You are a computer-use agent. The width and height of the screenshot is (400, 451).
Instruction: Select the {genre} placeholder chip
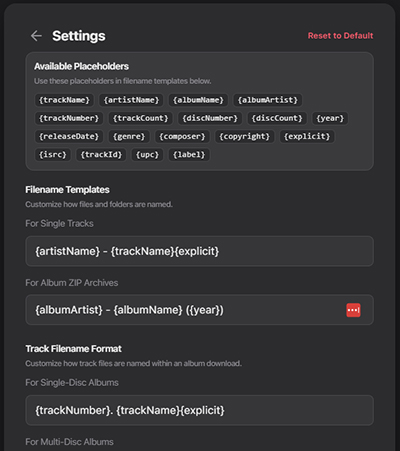point(129,136)
